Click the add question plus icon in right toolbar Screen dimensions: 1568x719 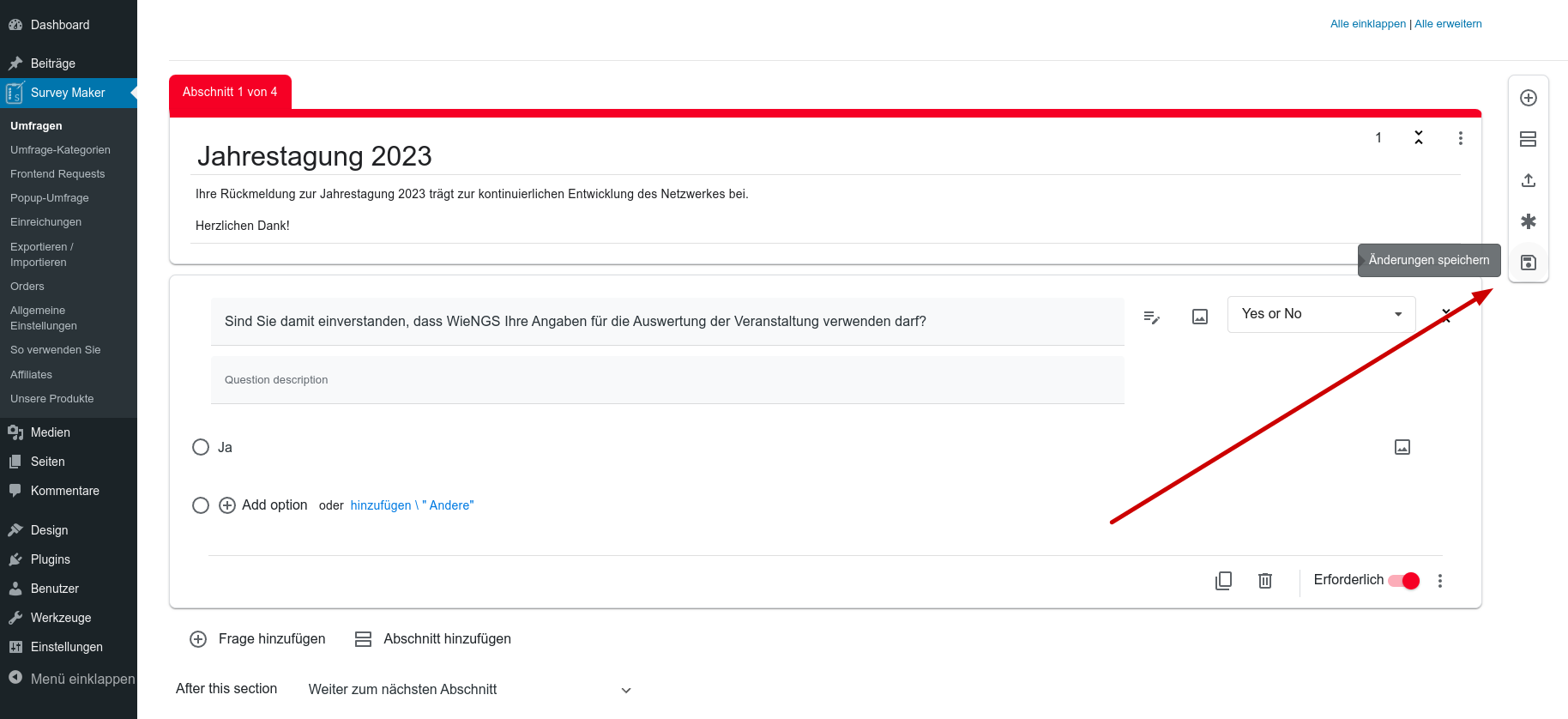(1528, 98)
